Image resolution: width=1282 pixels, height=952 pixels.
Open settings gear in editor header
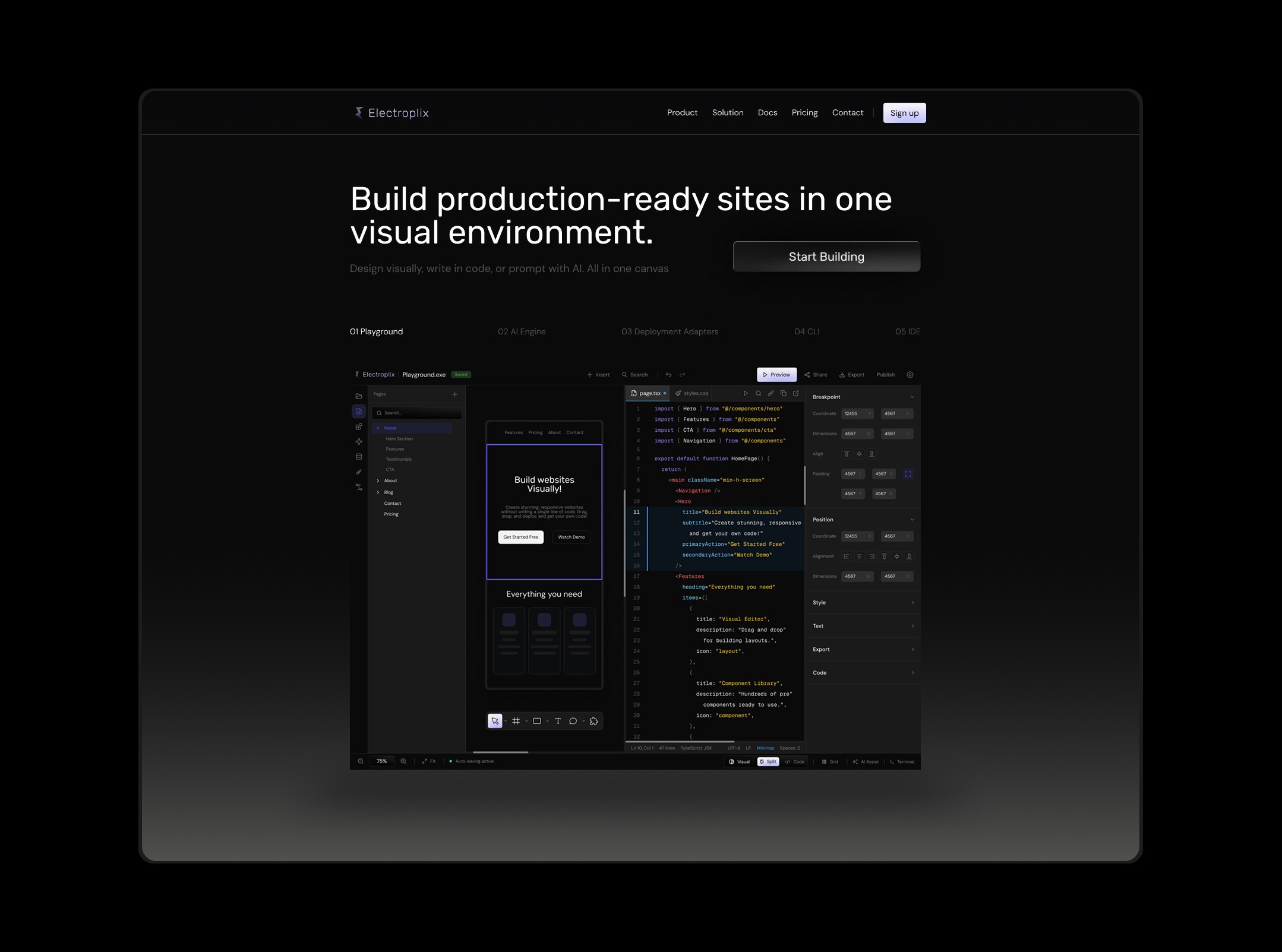point(910,375)
